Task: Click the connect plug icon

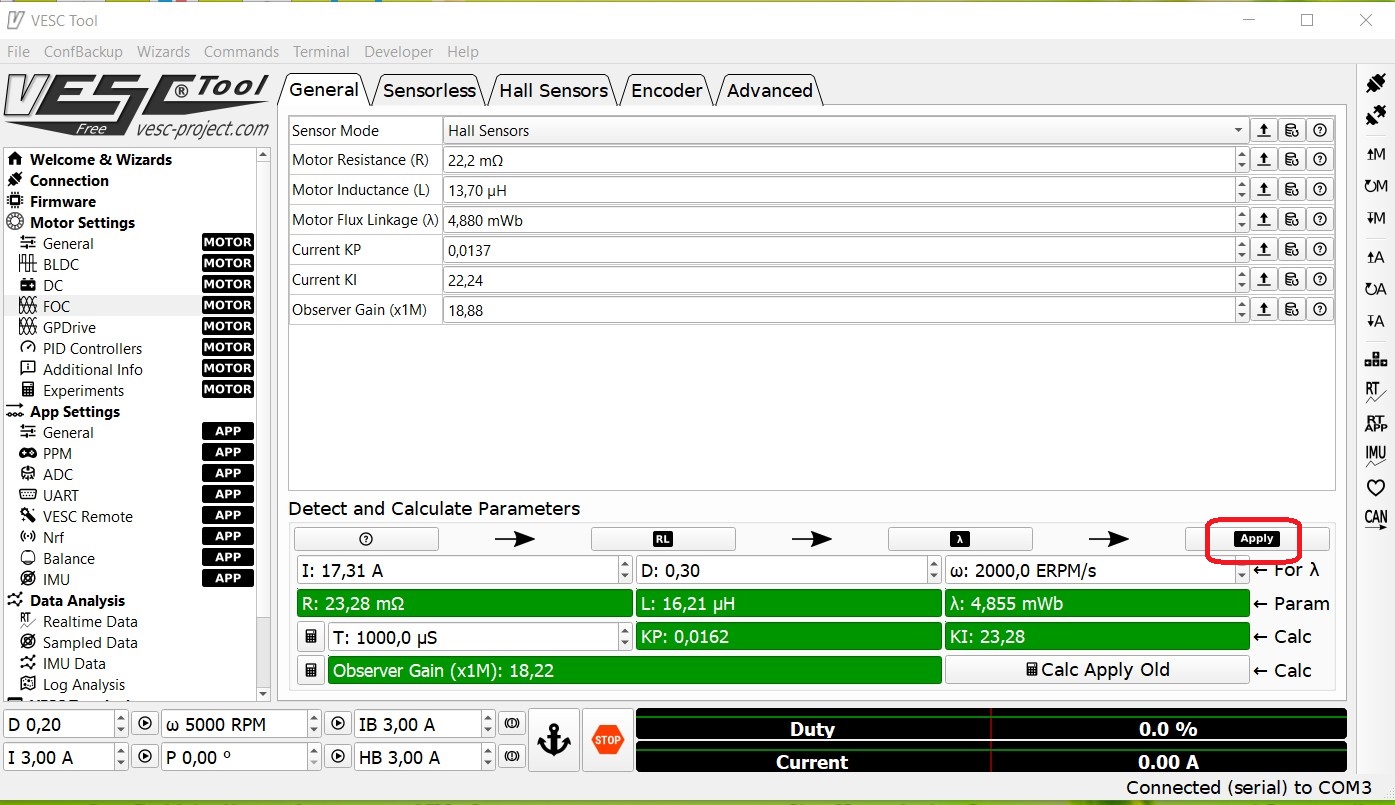Action: point(1376,82)
